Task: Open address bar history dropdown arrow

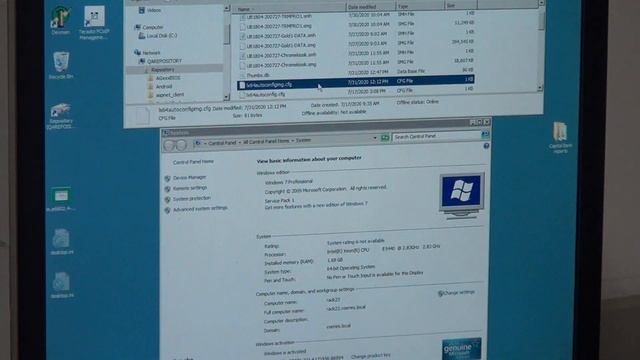Action: [x=375, y=138]
